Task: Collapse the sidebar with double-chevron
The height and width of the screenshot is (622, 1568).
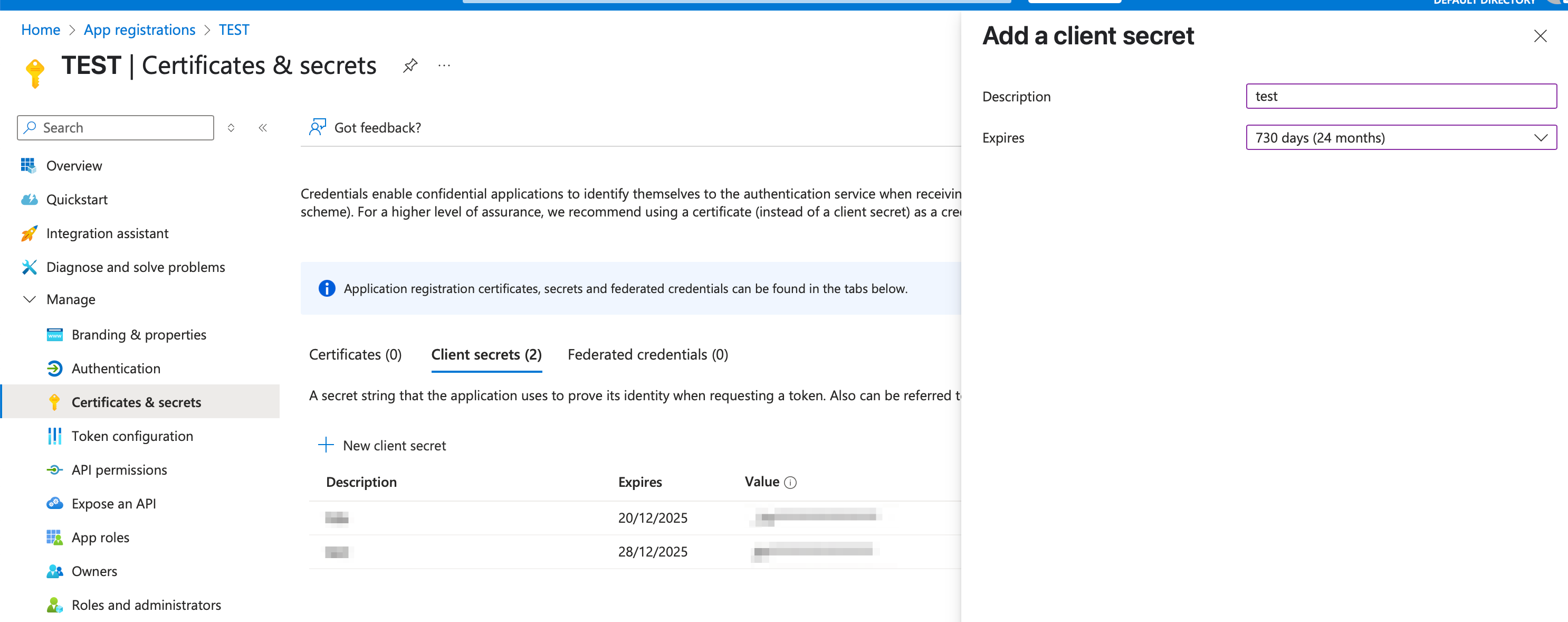Action: pyautogui.click(x=262, y=128)
